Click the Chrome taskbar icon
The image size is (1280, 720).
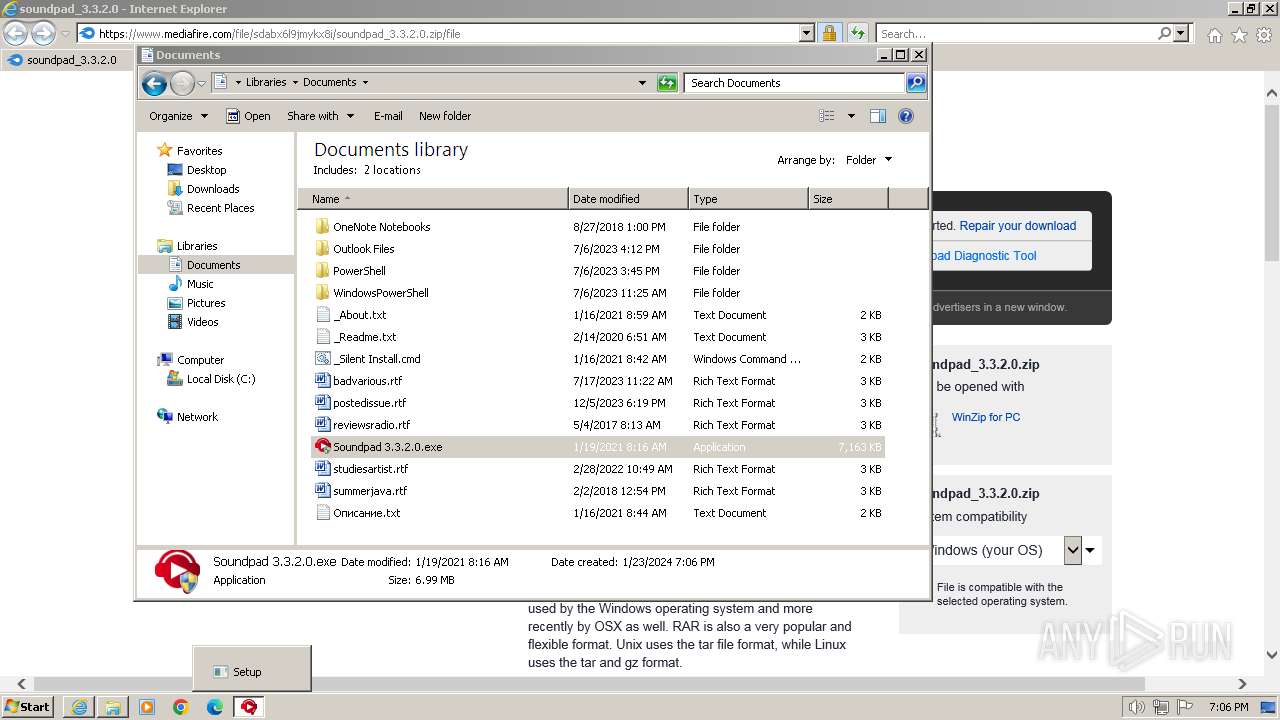pos(181,707)
